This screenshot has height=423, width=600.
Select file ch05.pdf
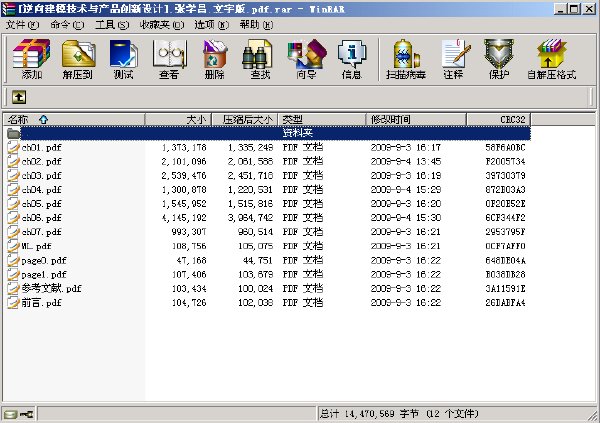tap(41, 204)
